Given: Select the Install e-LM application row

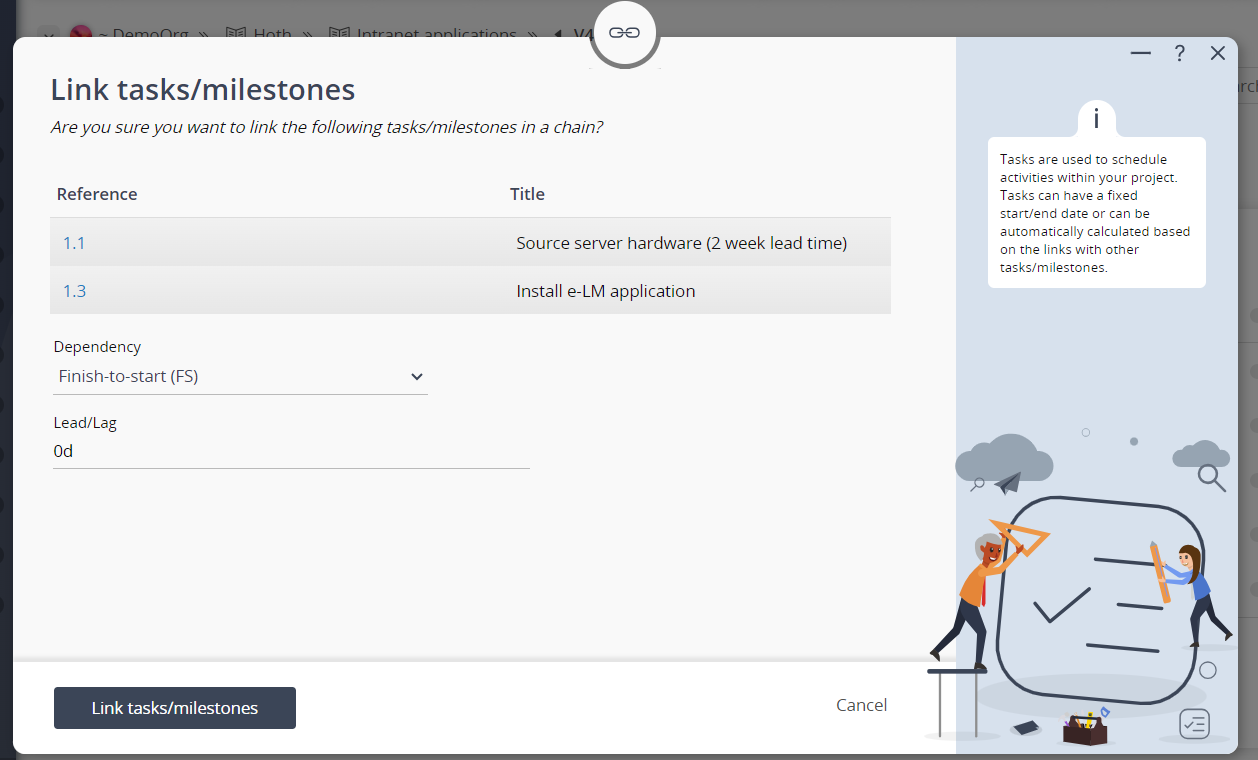Looking at the screenshot, I should 470,291.
